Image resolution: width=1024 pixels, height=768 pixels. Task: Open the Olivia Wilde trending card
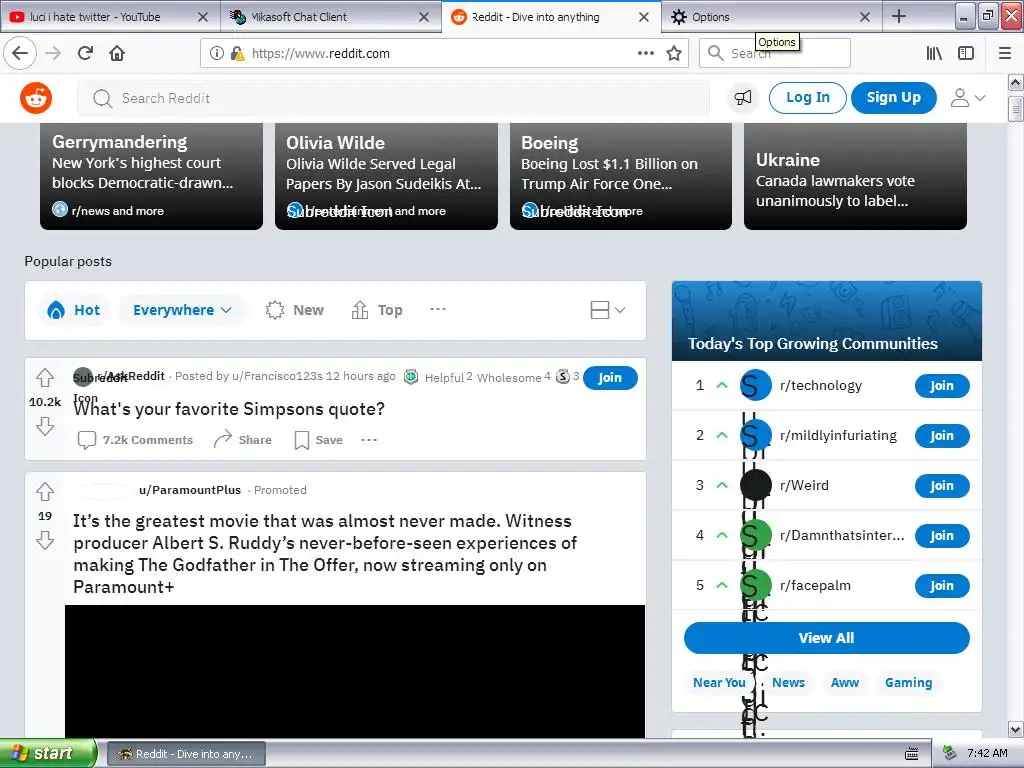point(386,176)
